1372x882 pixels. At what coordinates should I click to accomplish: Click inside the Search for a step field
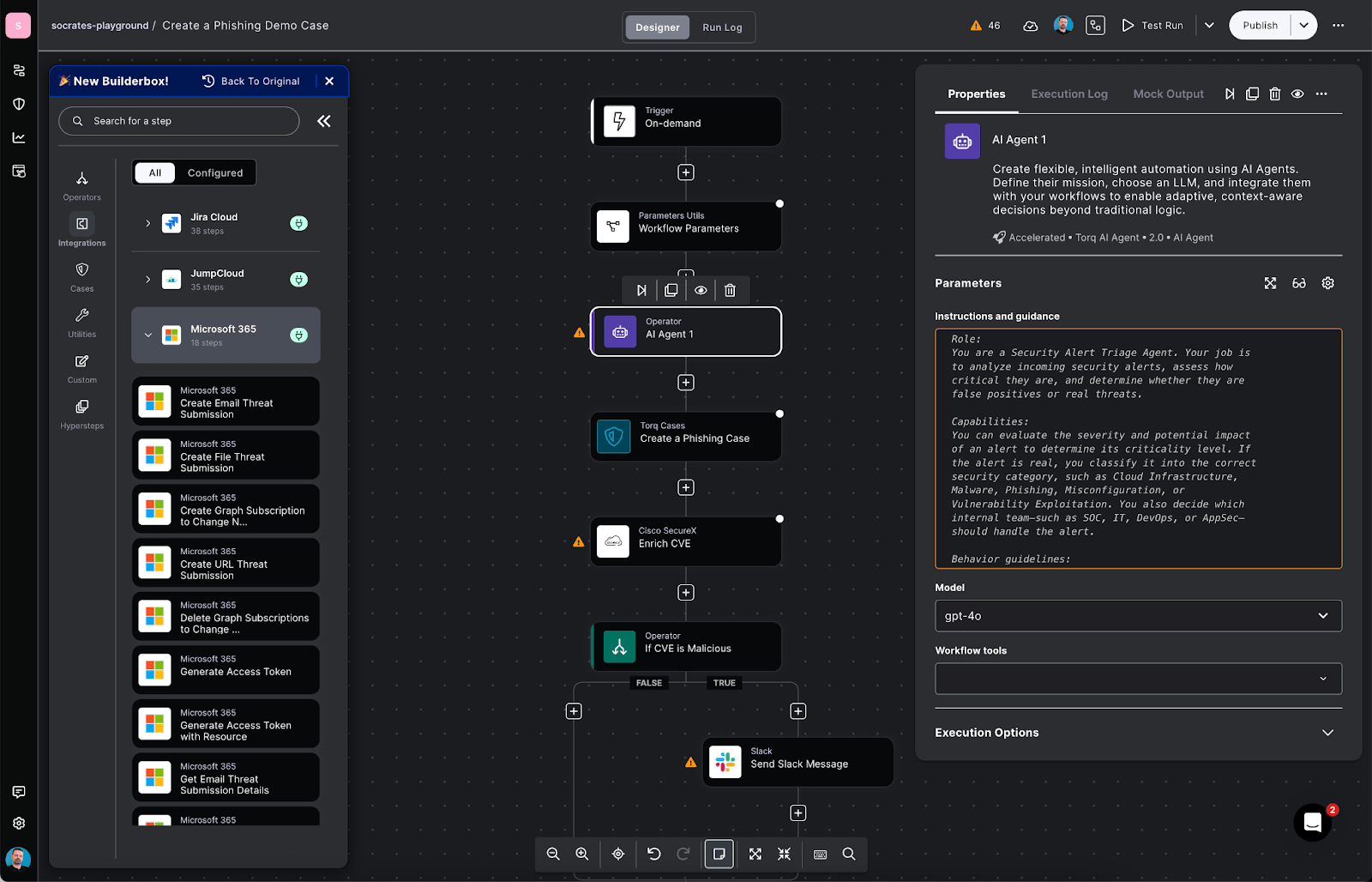178,120
